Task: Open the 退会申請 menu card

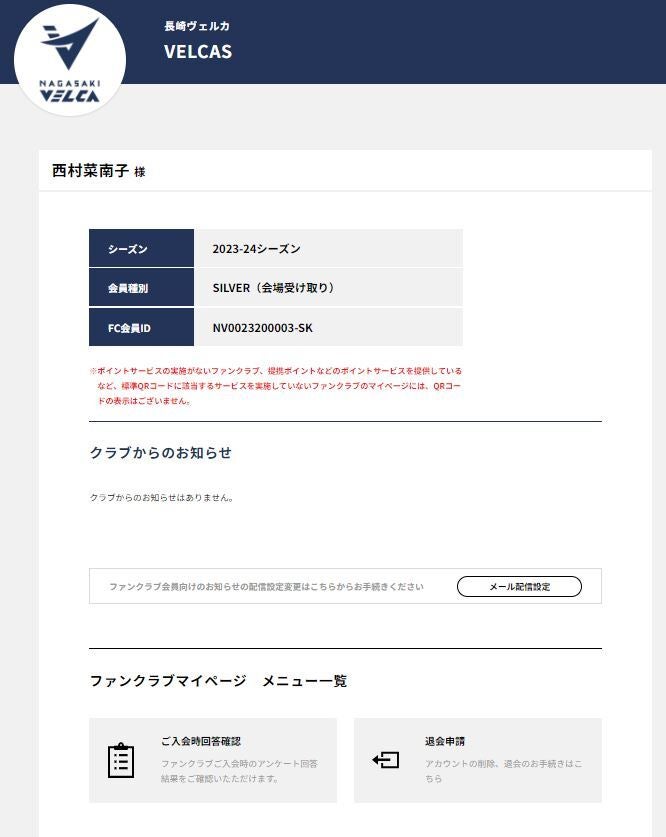Action: click(x=478, y=760)
